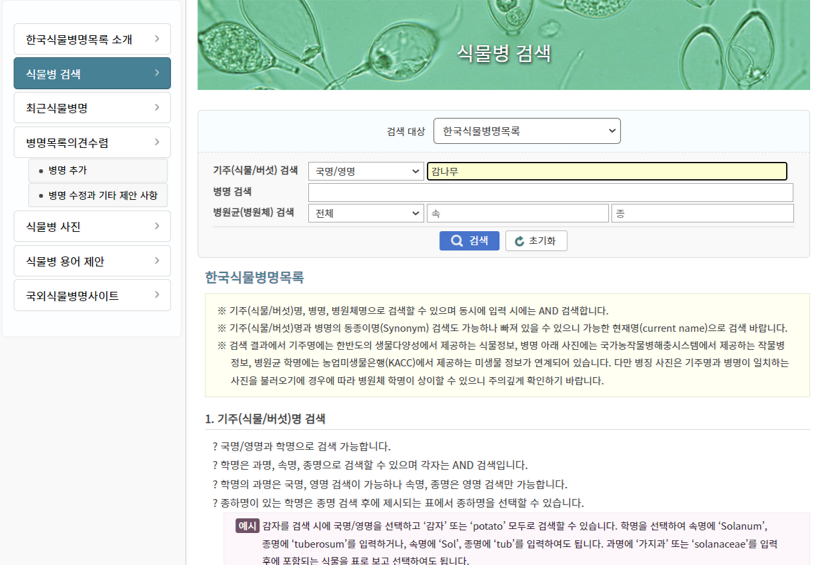Click the 식물병 검색 banner title
This screenshot has height=565, width=820.
[x=504, y=53]
